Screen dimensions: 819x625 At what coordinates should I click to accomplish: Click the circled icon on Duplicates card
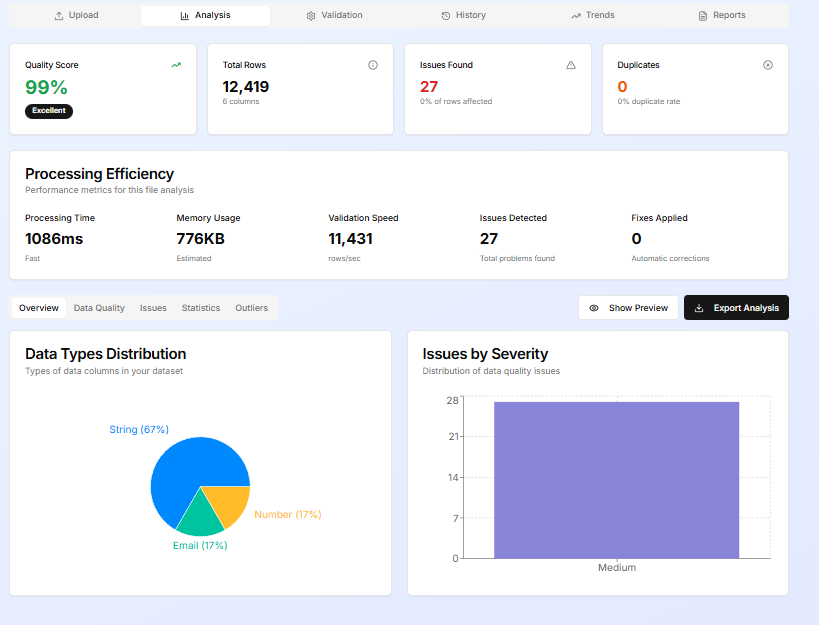click(x=767, y=64)
